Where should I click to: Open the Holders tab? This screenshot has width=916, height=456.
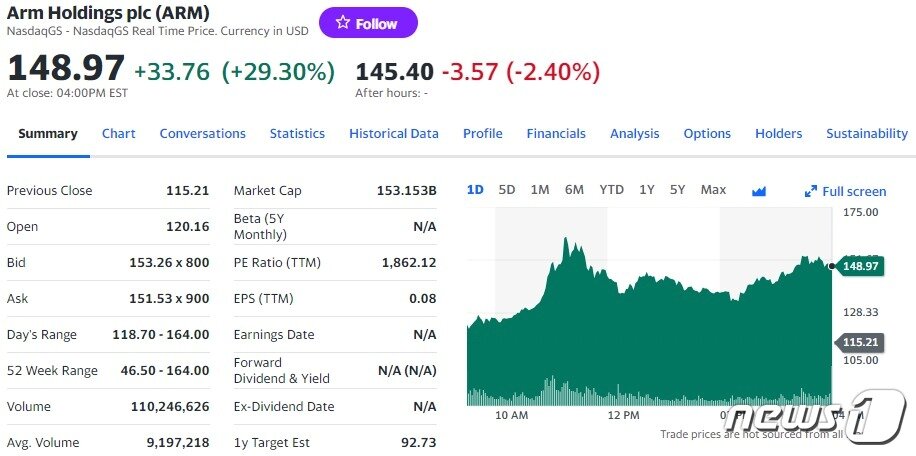778,134
